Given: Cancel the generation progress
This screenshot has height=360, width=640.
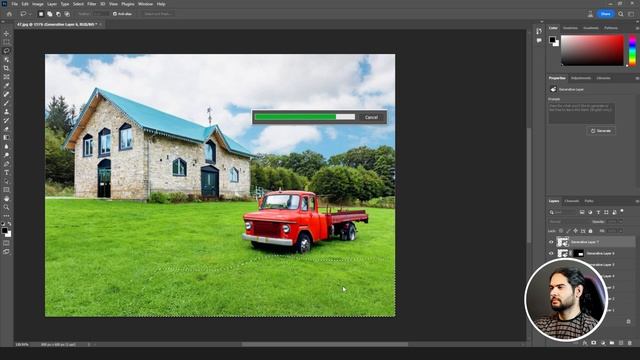Looking at the screenshot, I should tap(371, 117).
